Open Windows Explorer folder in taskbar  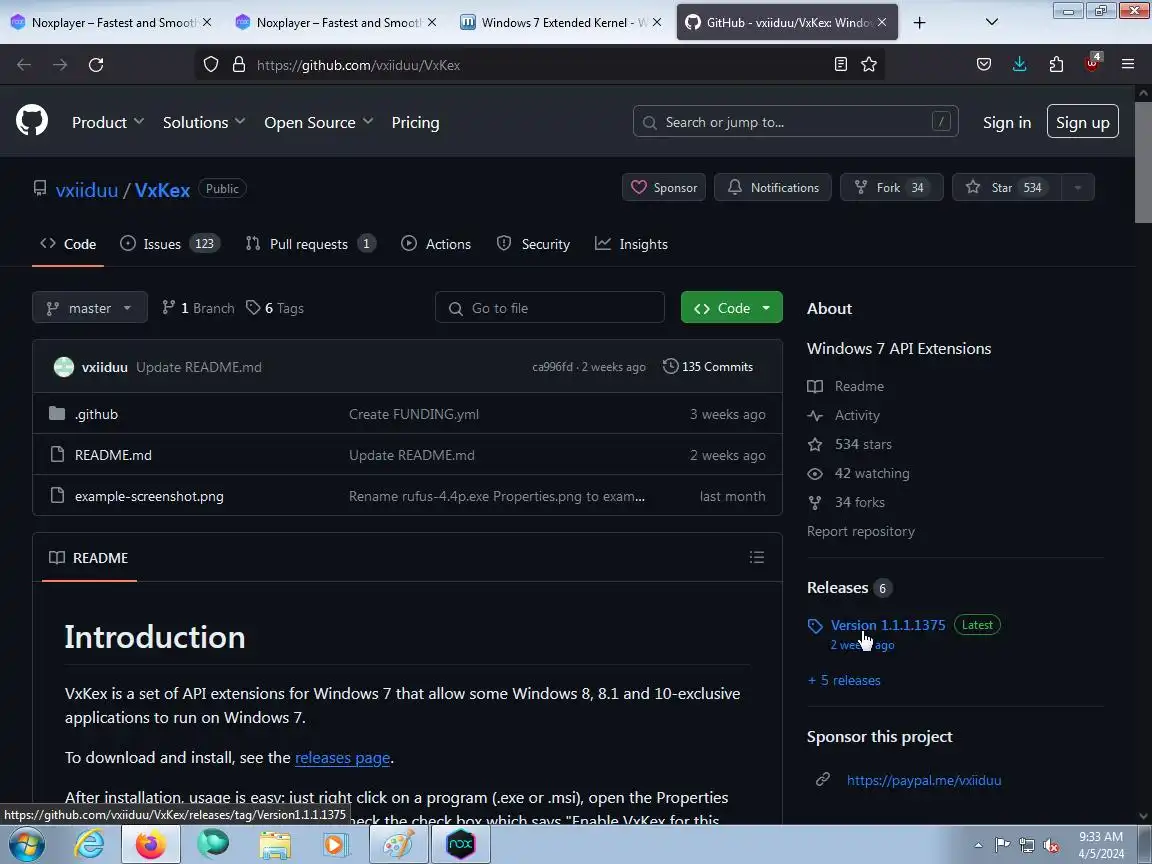pos(275,845)
